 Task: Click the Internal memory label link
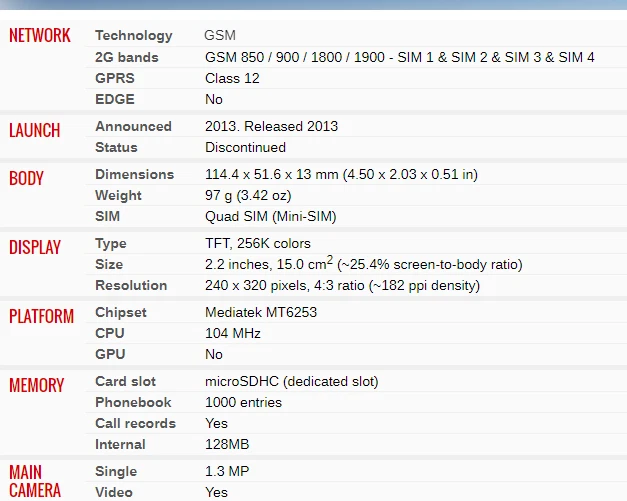(120, 444)
